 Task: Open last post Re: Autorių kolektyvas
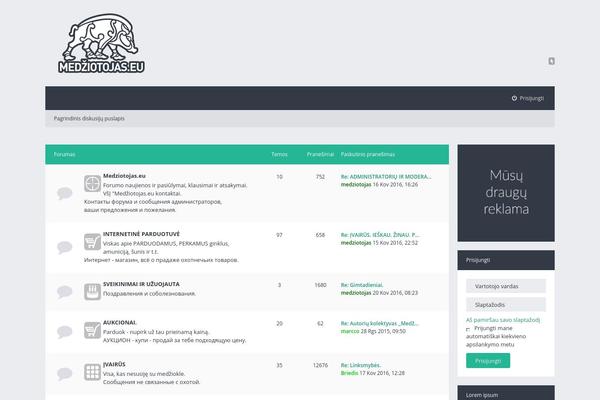(x=380, y=324)
